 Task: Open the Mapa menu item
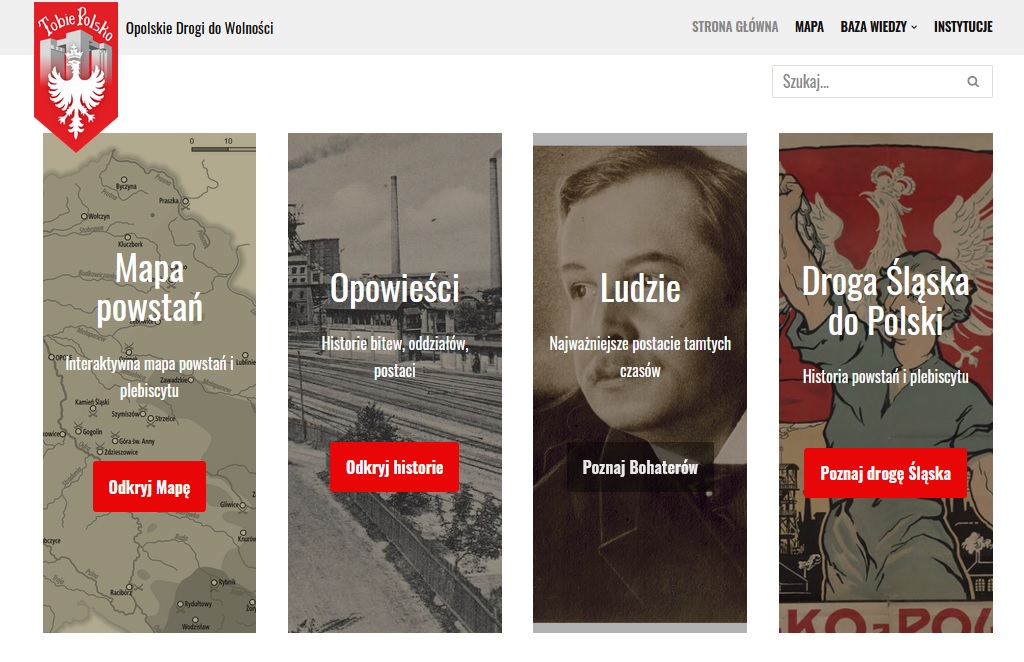(809, 27)
